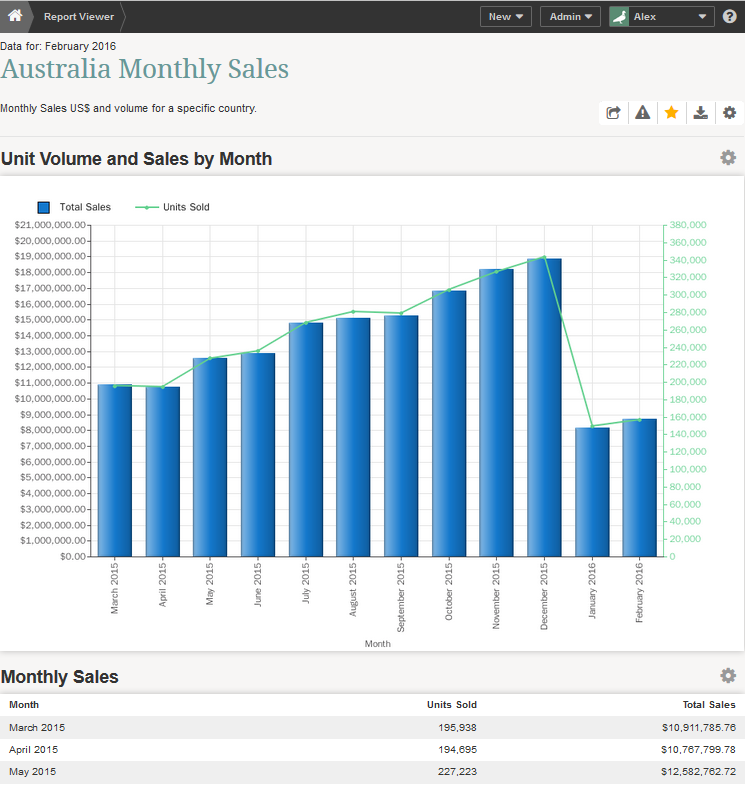Toggle the Units Sold legend series

pos(186,207)
